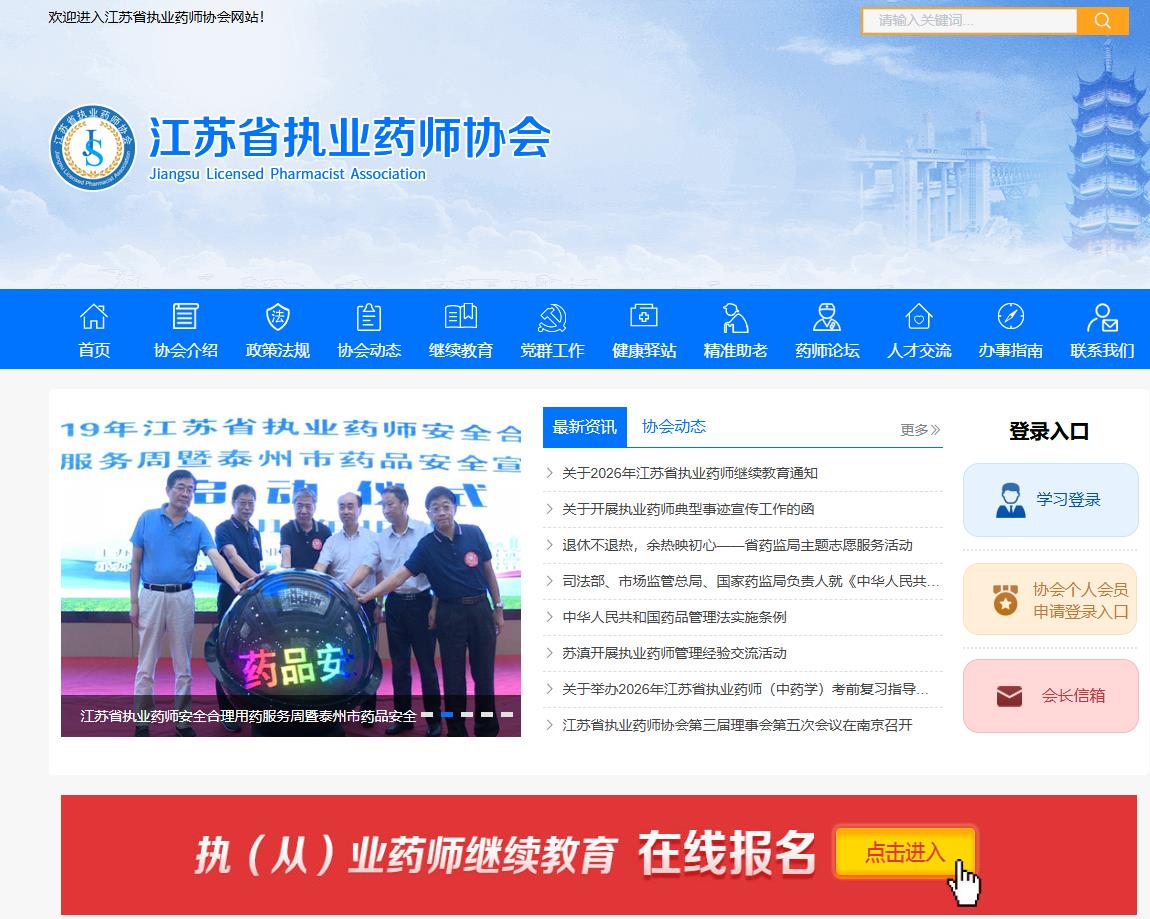The width and height of the screenshot is (1150, 919).
Task: Focus the keyword search input field
Action: [969, 21]
